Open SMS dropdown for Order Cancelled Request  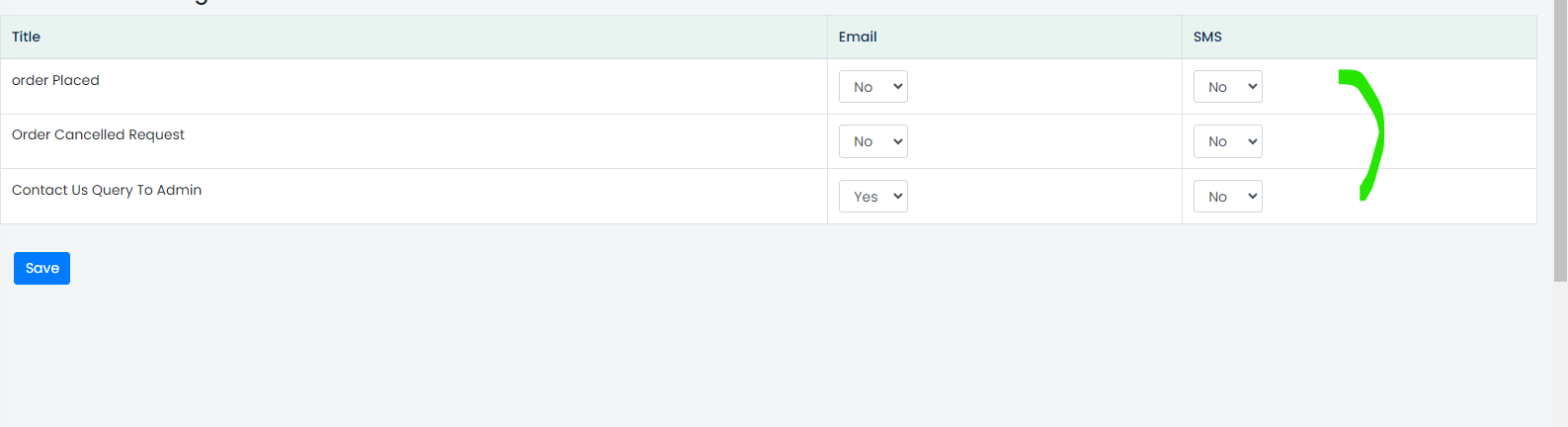(x=1228, y=141)
